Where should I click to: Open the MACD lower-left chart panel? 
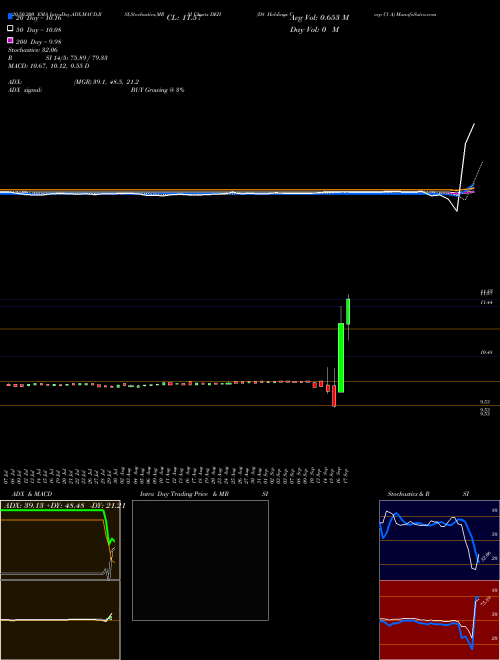pos(60,620)
